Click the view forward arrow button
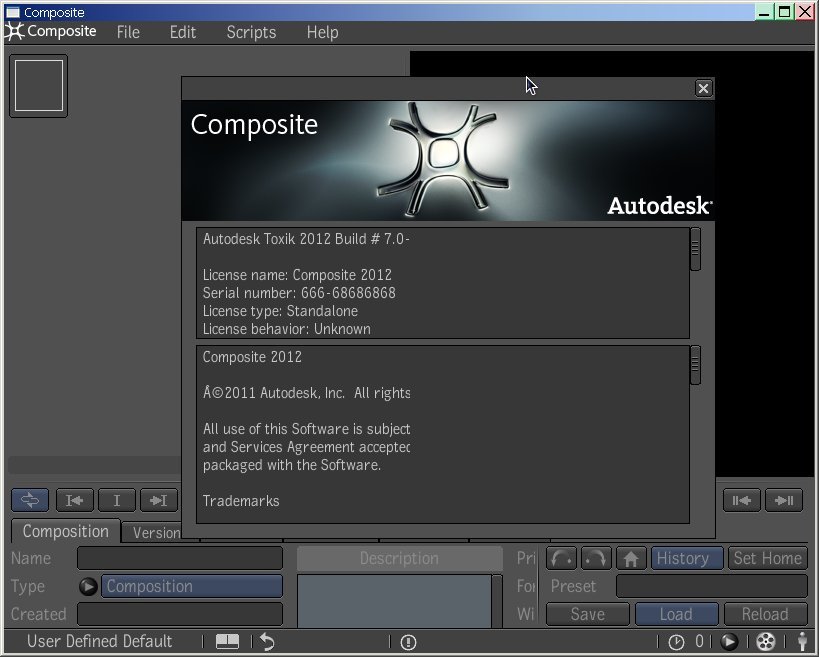Screen dimensions: 819x657 click(x=596, y=558)
